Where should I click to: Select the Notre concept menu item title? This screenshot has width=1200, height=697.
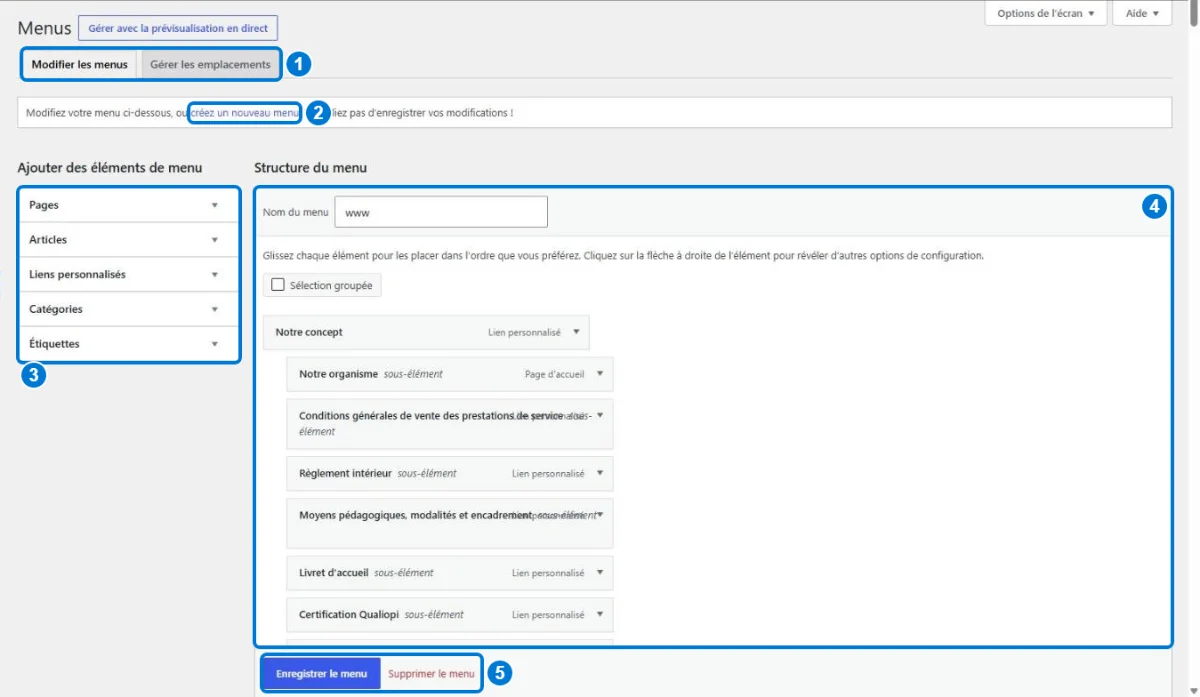tap(309, 332)
